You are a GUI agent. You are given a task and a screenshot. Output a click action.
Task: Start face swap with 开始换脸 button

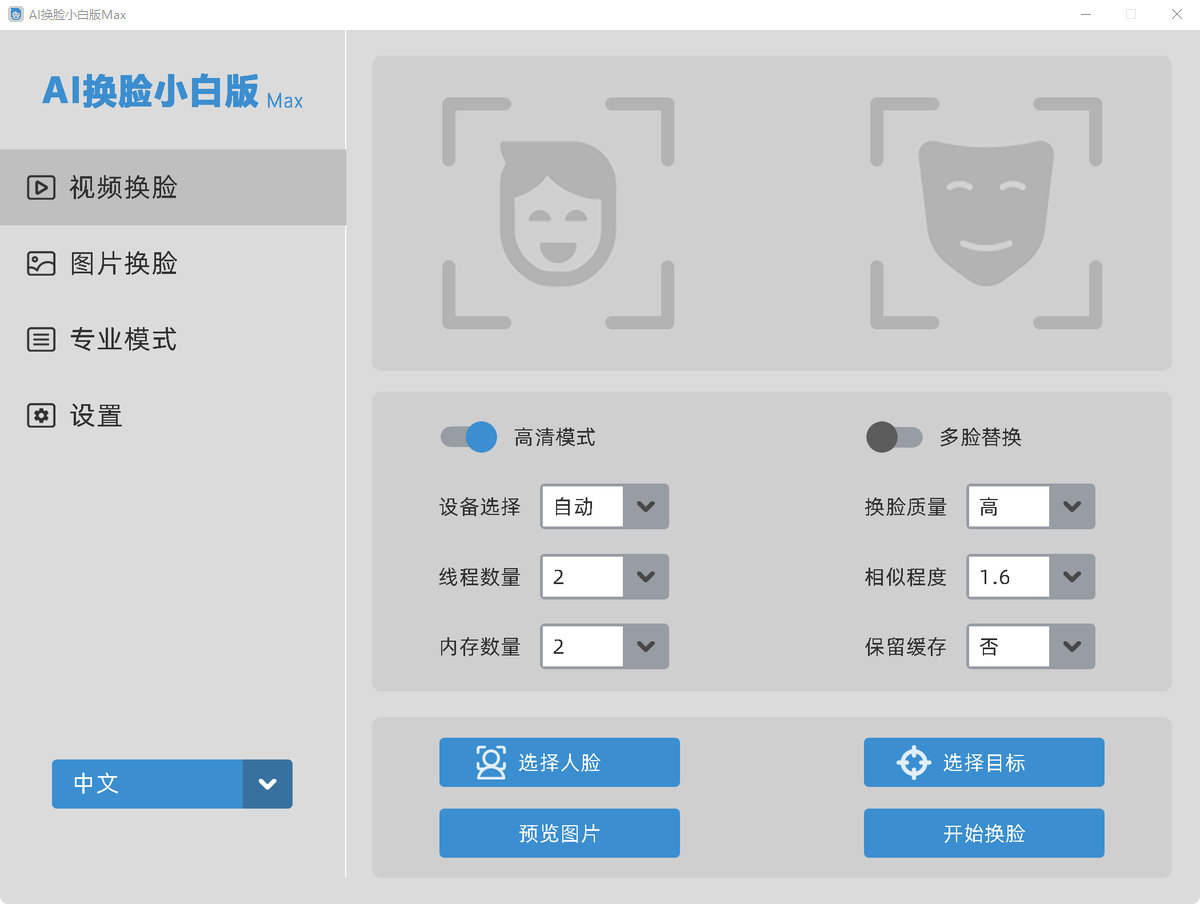tap(984, 833)
